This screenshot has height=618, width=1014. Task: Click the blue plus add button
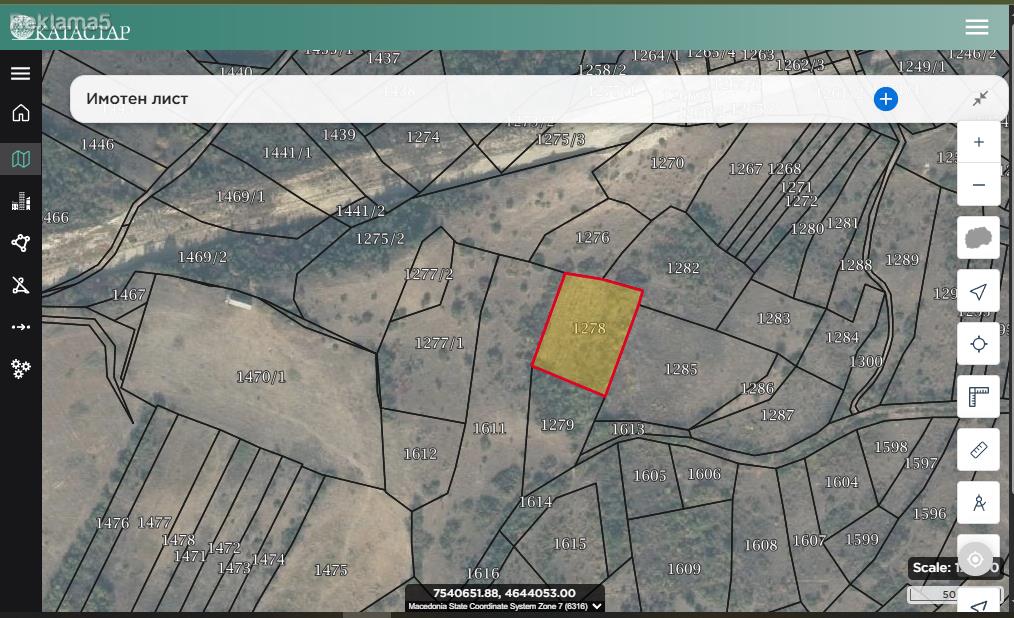tap(885, 99)
